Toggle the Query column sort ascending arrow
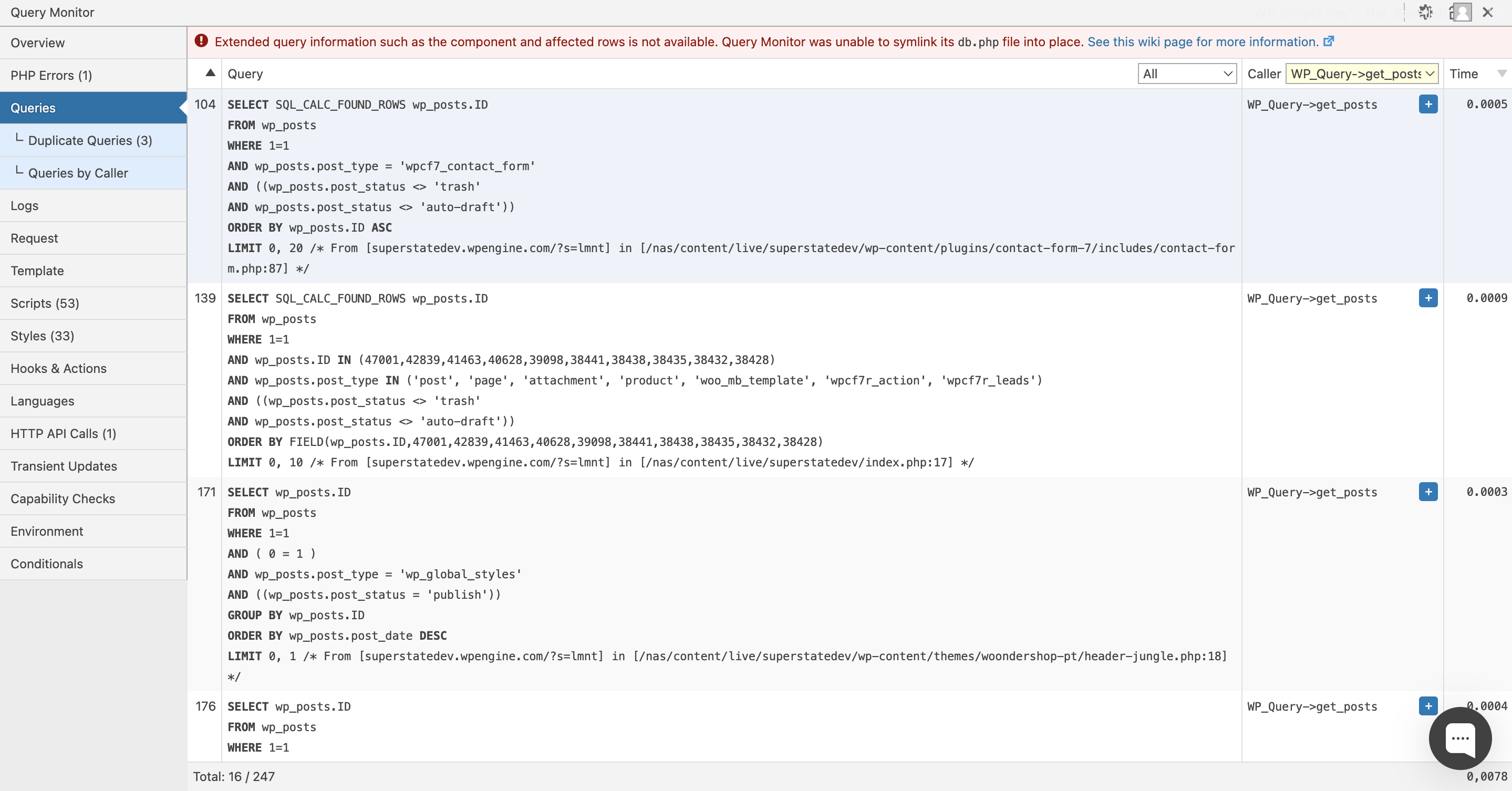The width and height of the screenshot is (1512, 791). click(209, 72)
